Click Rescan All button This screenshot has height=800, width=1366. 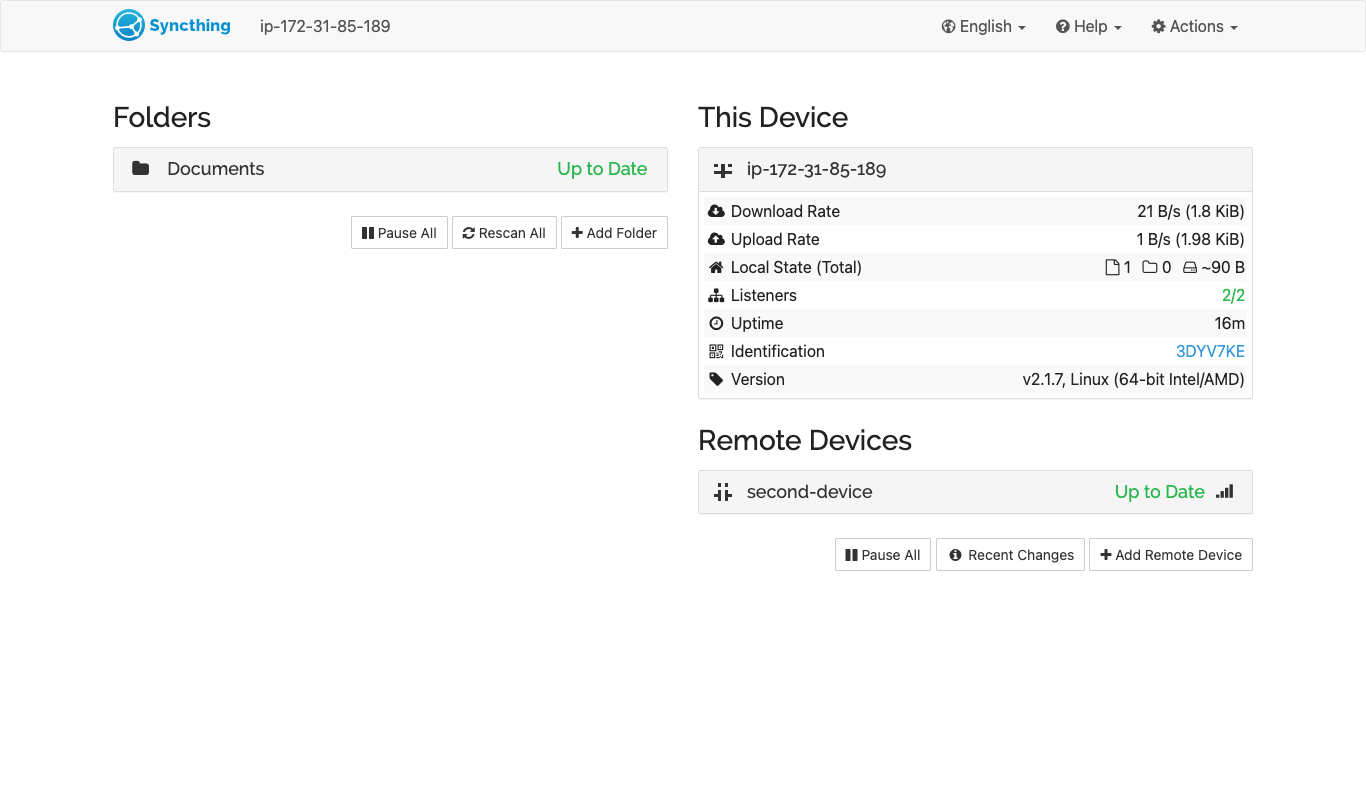point(504,233)
